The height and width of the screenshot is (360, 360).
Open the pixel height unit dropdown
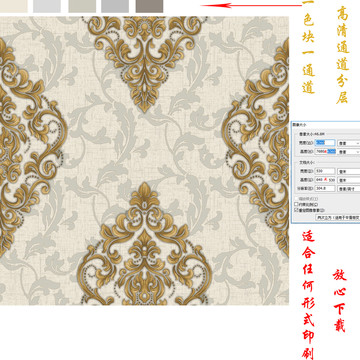point(349,152)
